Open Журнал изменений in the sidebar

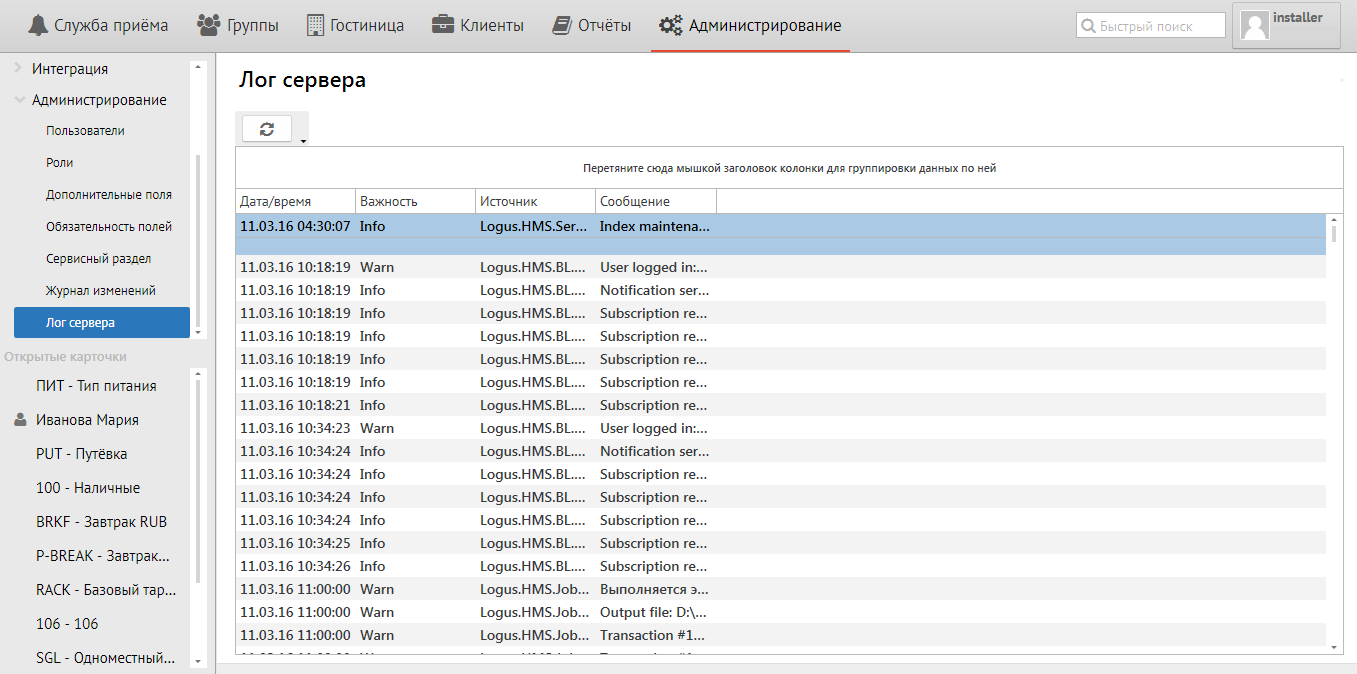point(100,291)
